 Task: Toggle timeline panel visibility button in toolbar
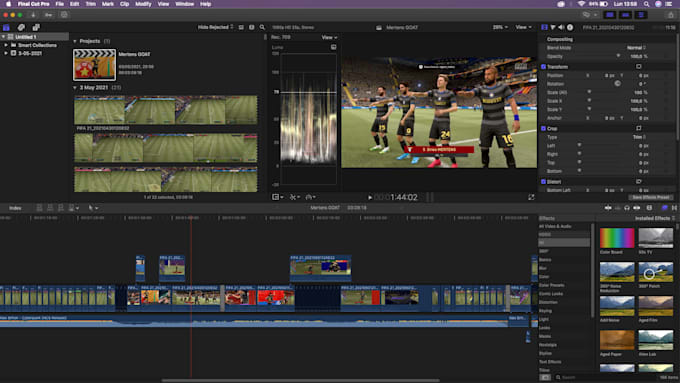pyautogui.click(x=625, y=15)
